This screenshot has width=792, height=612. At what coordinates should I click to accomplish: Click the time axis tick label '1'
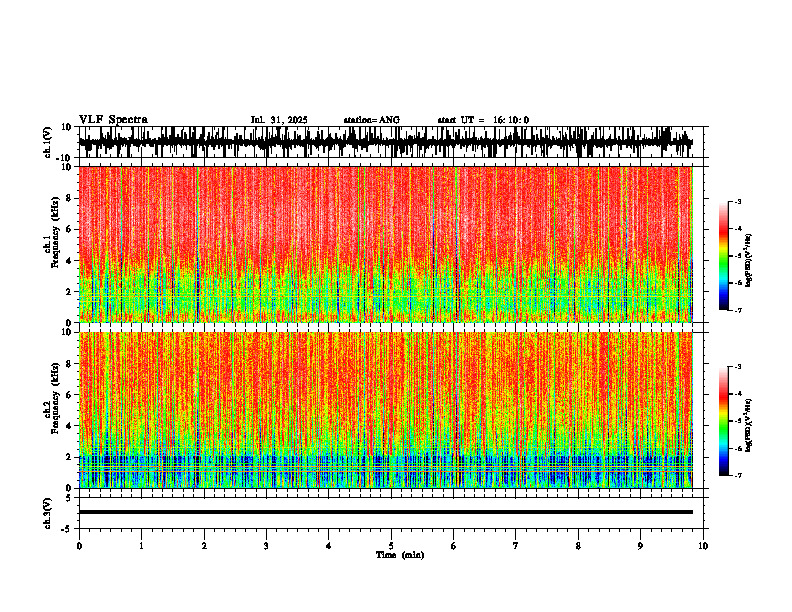(141, 546)
